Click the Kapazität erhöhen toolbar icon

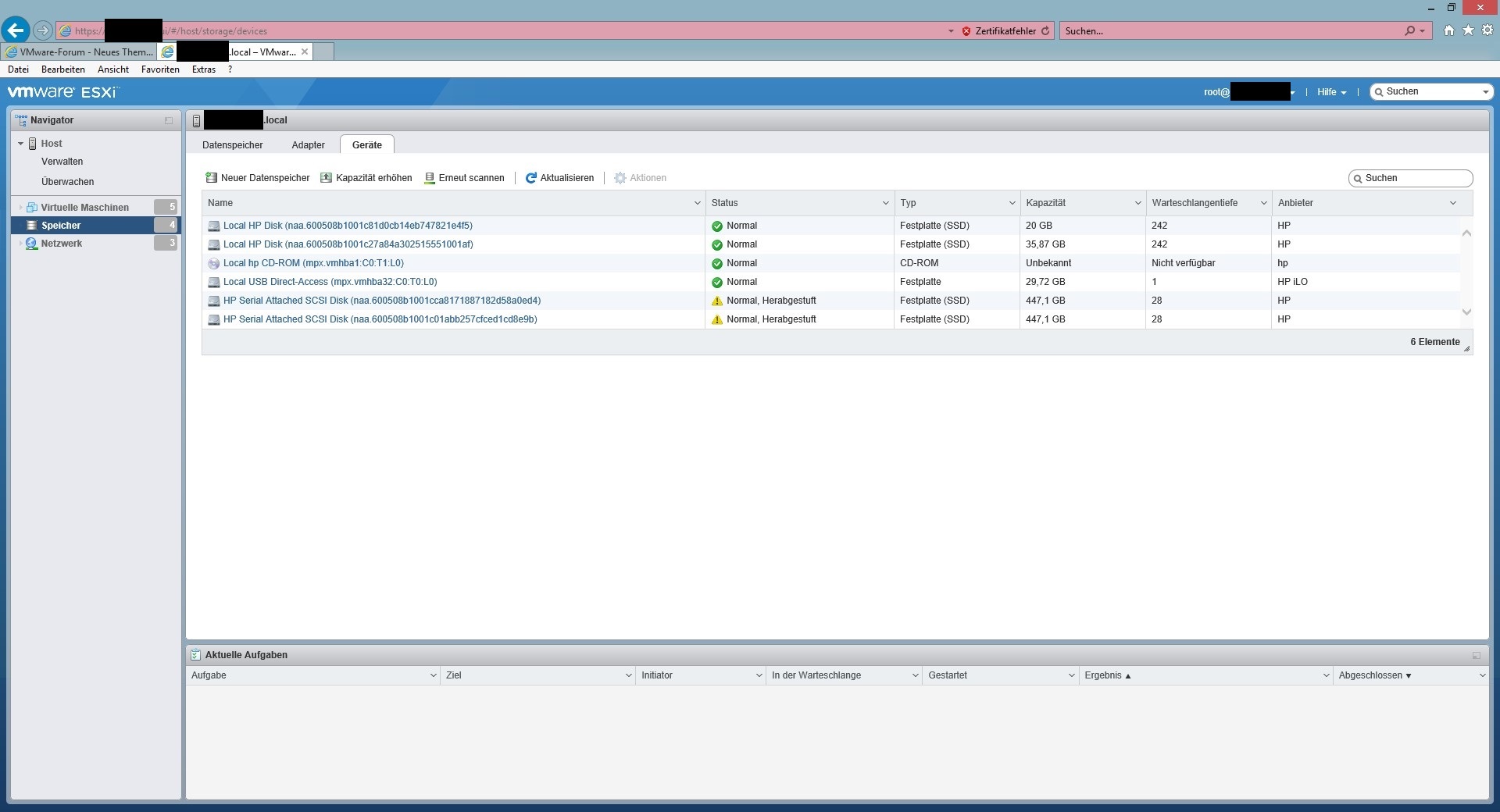(x=327, y=177)
